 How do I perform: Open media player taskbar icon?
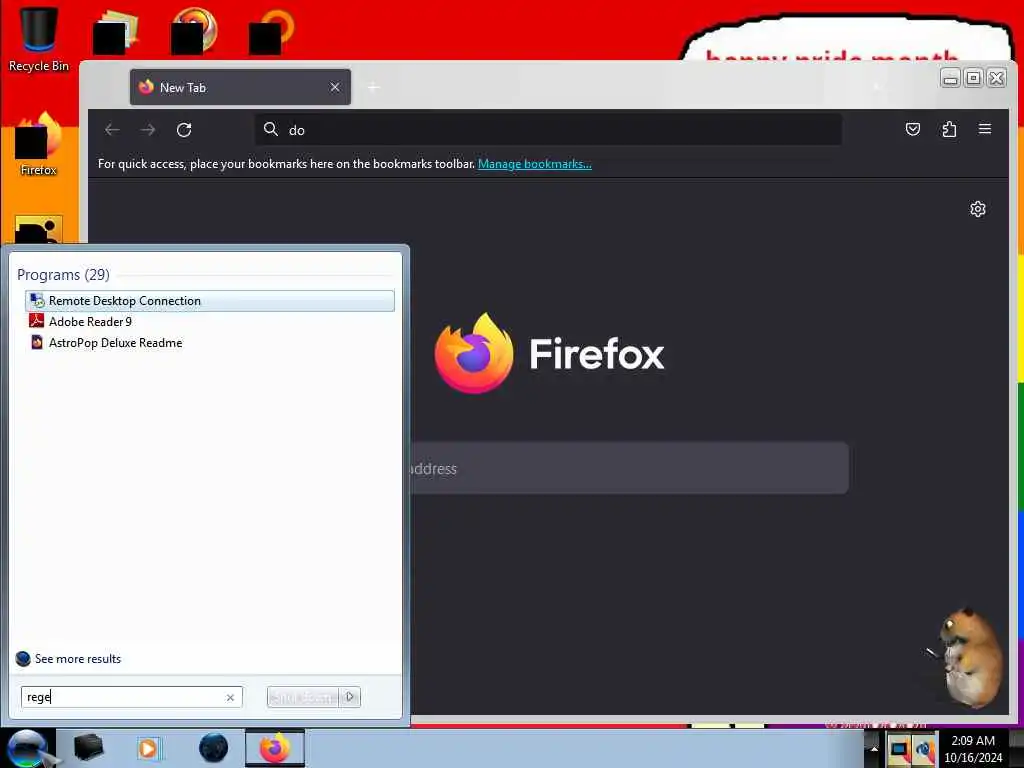[x=148, y=748]
